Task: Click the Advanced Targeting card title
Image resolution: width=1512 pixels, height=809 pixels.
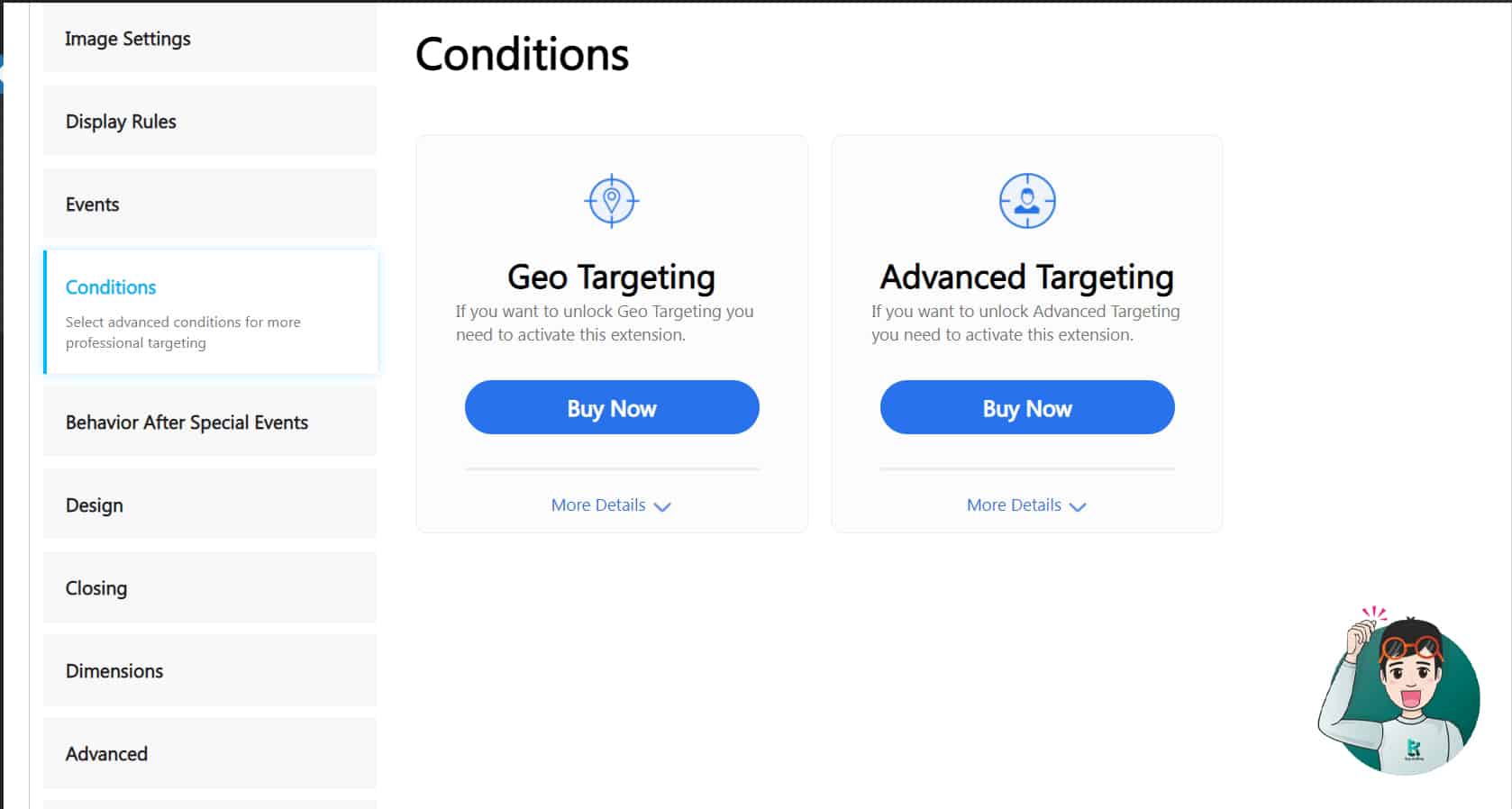Action: [x=1027, y=277]
